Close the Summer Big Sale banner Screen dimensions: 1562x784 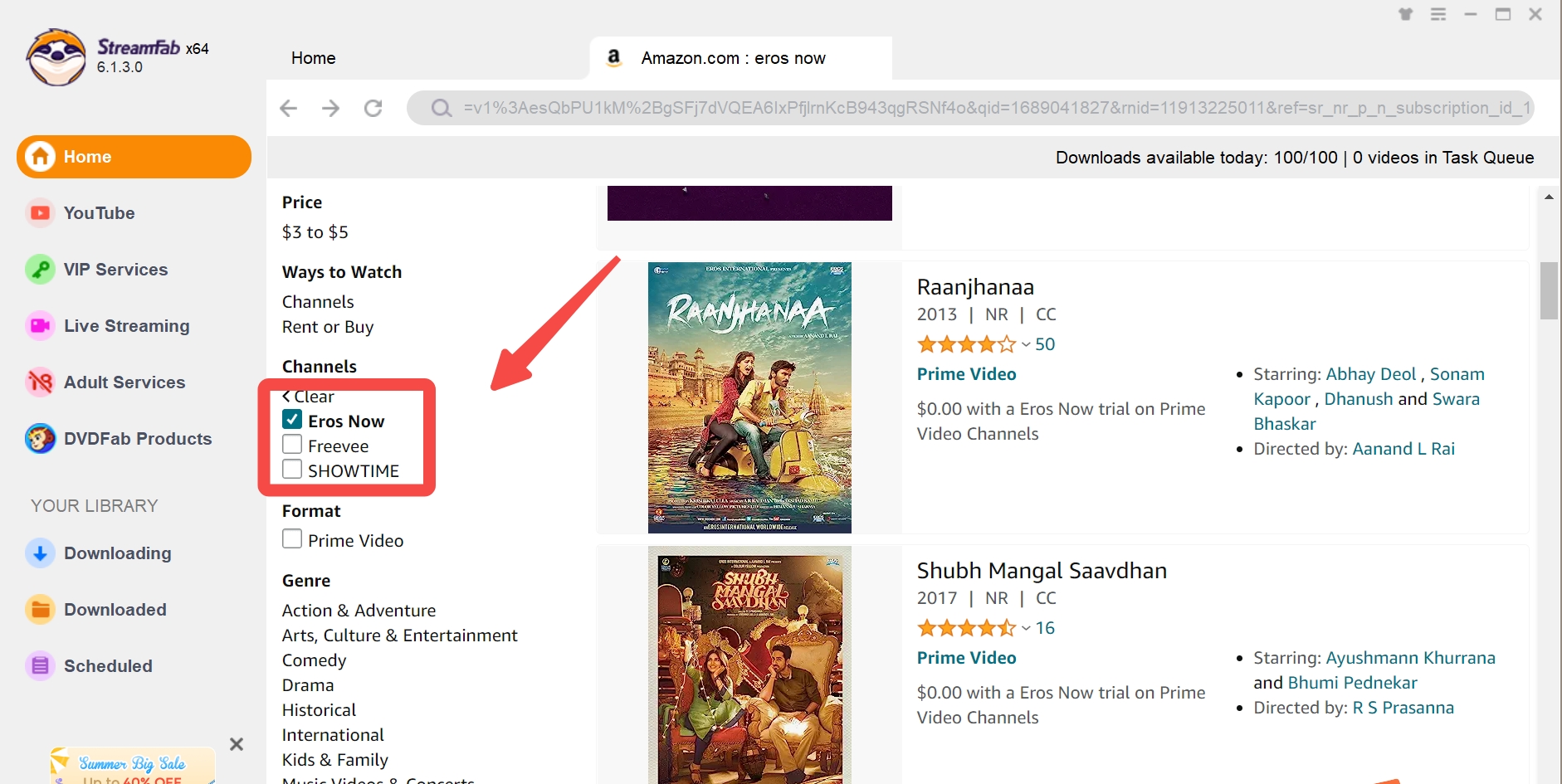click(237, 744)
